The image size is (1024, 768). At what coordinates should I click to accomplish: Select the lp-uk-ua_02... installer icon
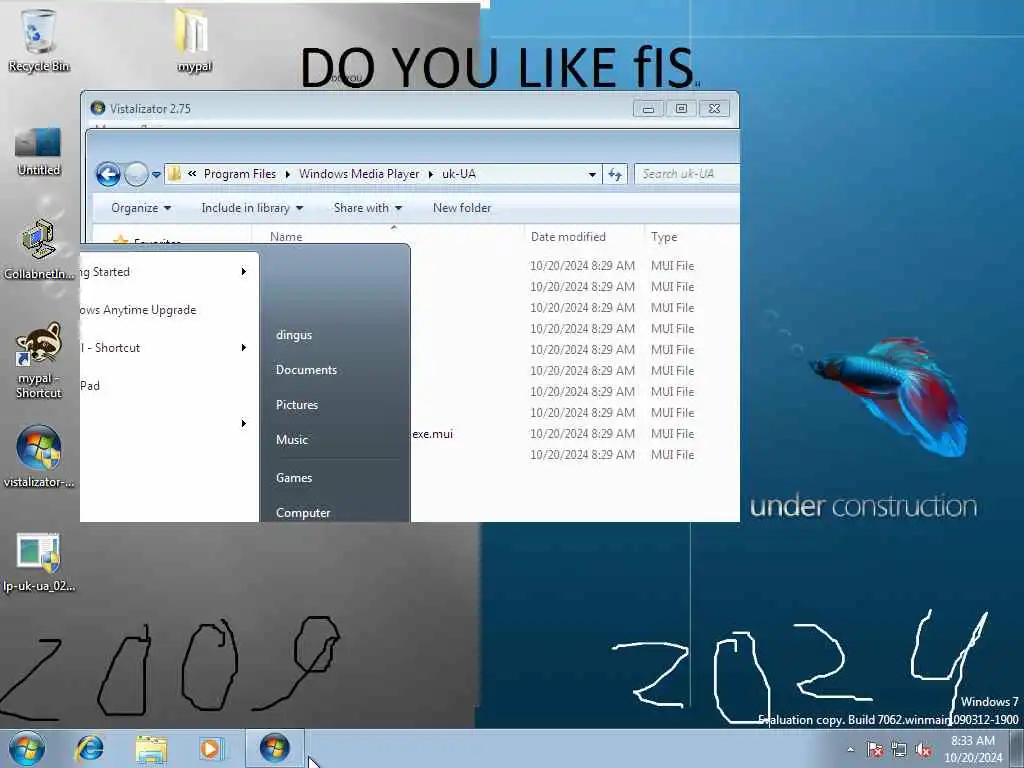[x=39, y=562]
